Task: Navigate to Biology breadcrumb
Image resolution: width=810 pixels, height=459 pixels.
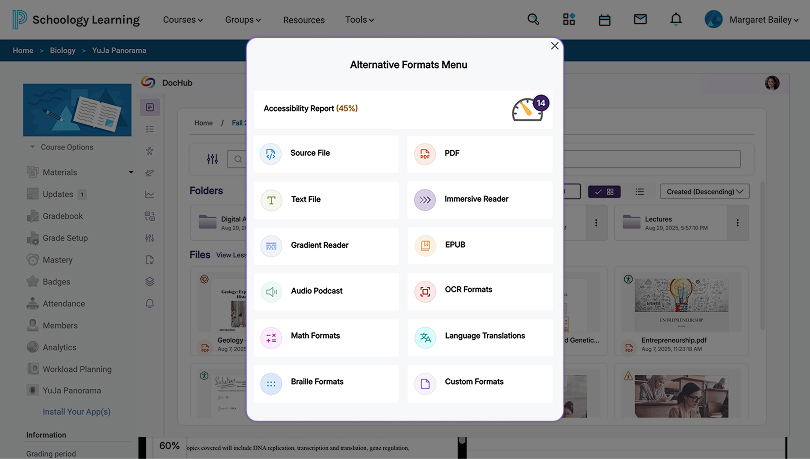Action: pos(63,51)
